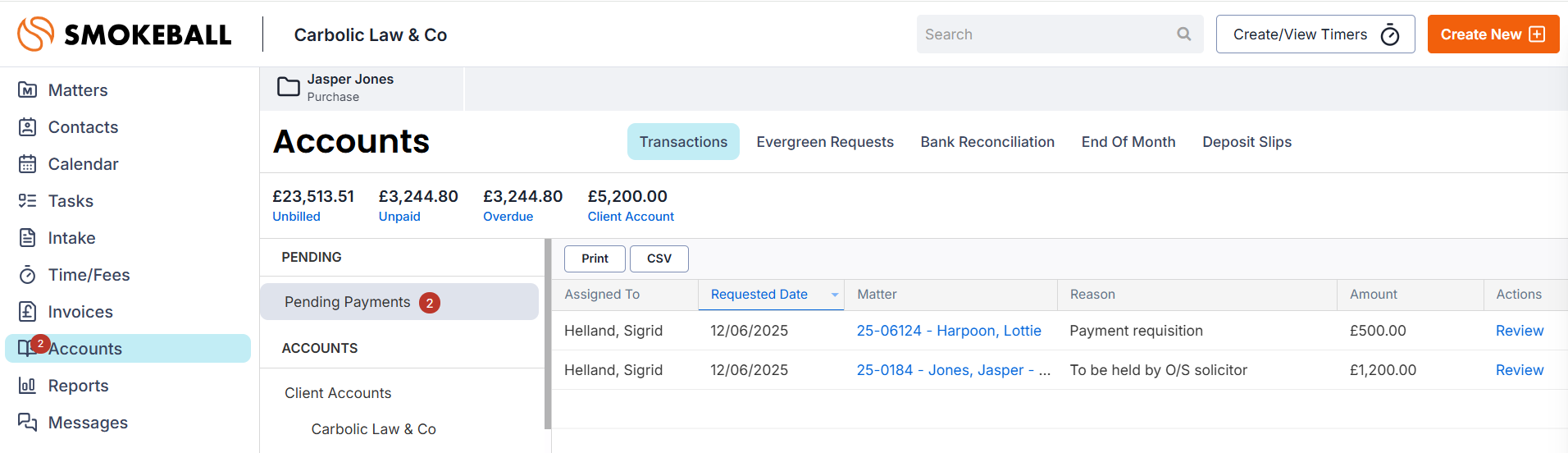Switch to the Evergreen Requests tab

coord(825,142)
